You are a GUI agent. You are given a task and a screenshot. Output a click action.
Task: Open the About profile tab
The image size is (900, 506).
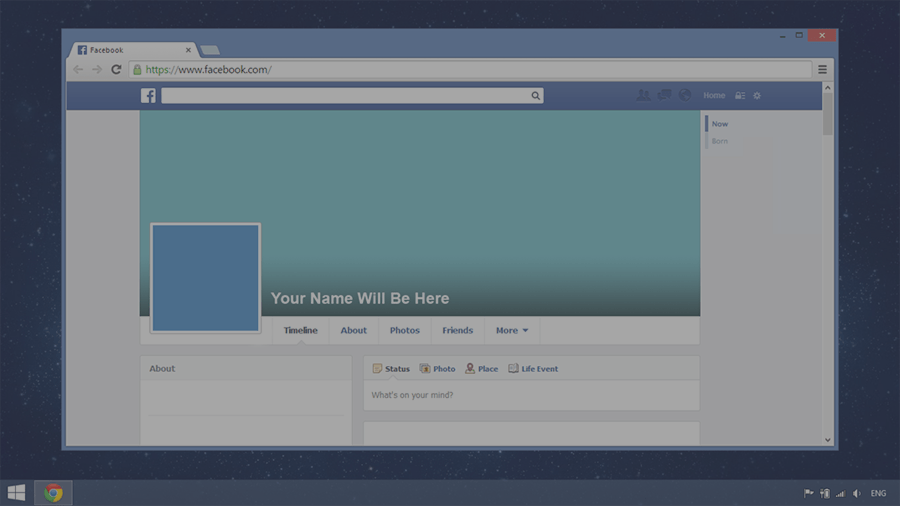tap(354, 330)
